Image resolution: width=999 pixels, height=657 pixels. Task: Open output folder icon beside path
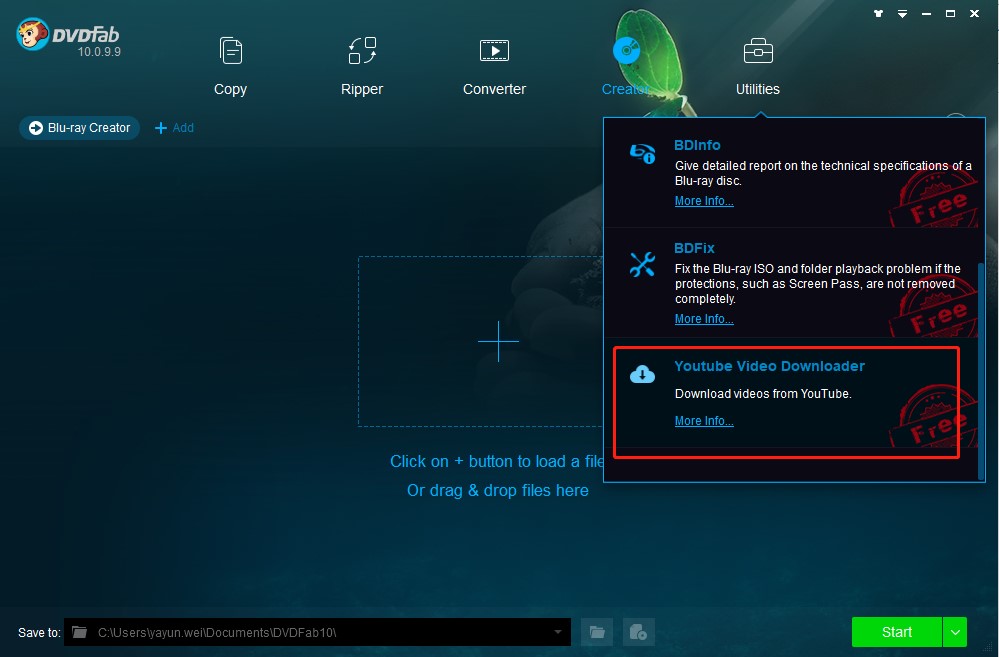(597, 632)
